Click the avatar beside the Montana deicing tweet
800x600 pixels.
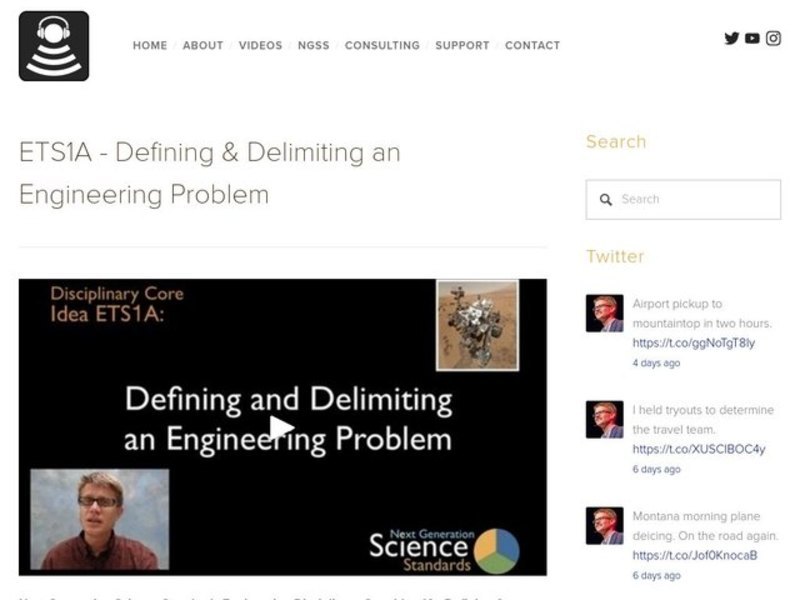[x=604, y=525]
